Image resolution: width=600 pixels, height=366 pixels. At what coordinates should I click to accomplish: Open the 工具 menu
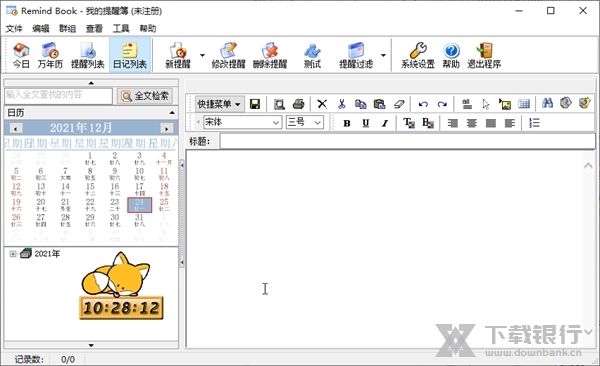(121, 29)
